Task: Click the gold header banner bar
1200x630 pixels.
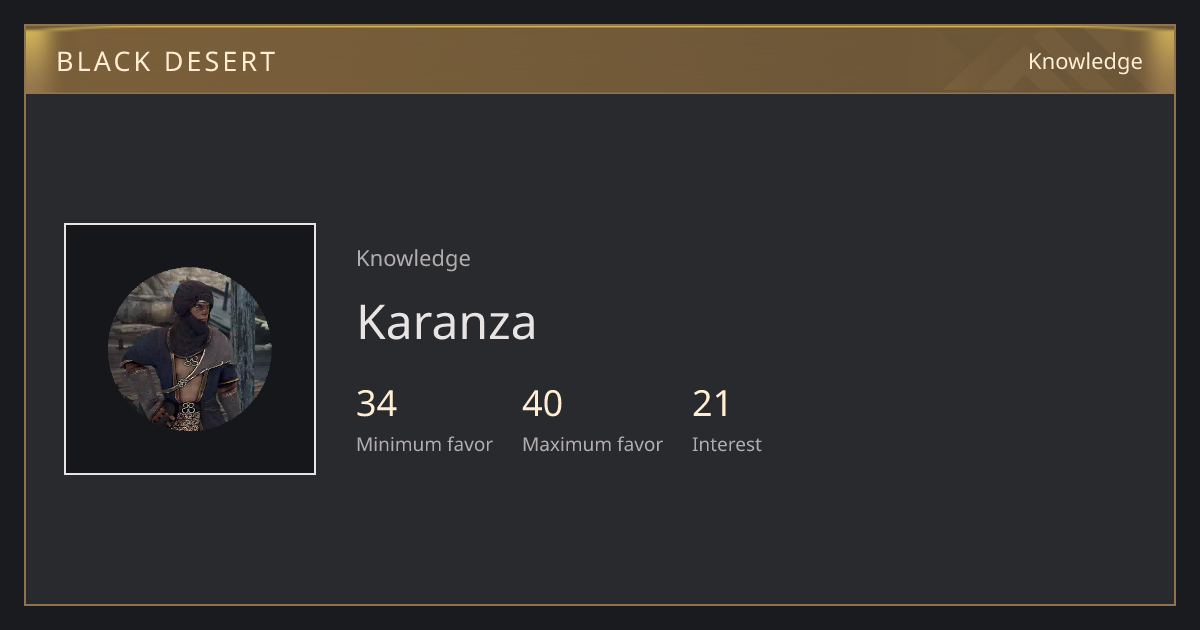Action: click(600, 60)
